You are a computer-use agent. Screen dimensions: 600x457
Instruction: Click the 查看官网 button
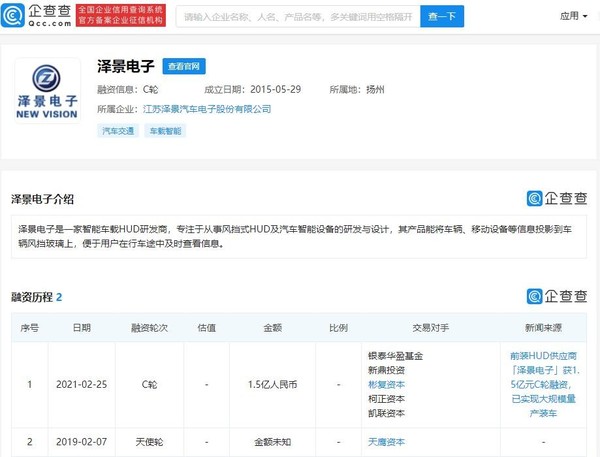[184, 66]
